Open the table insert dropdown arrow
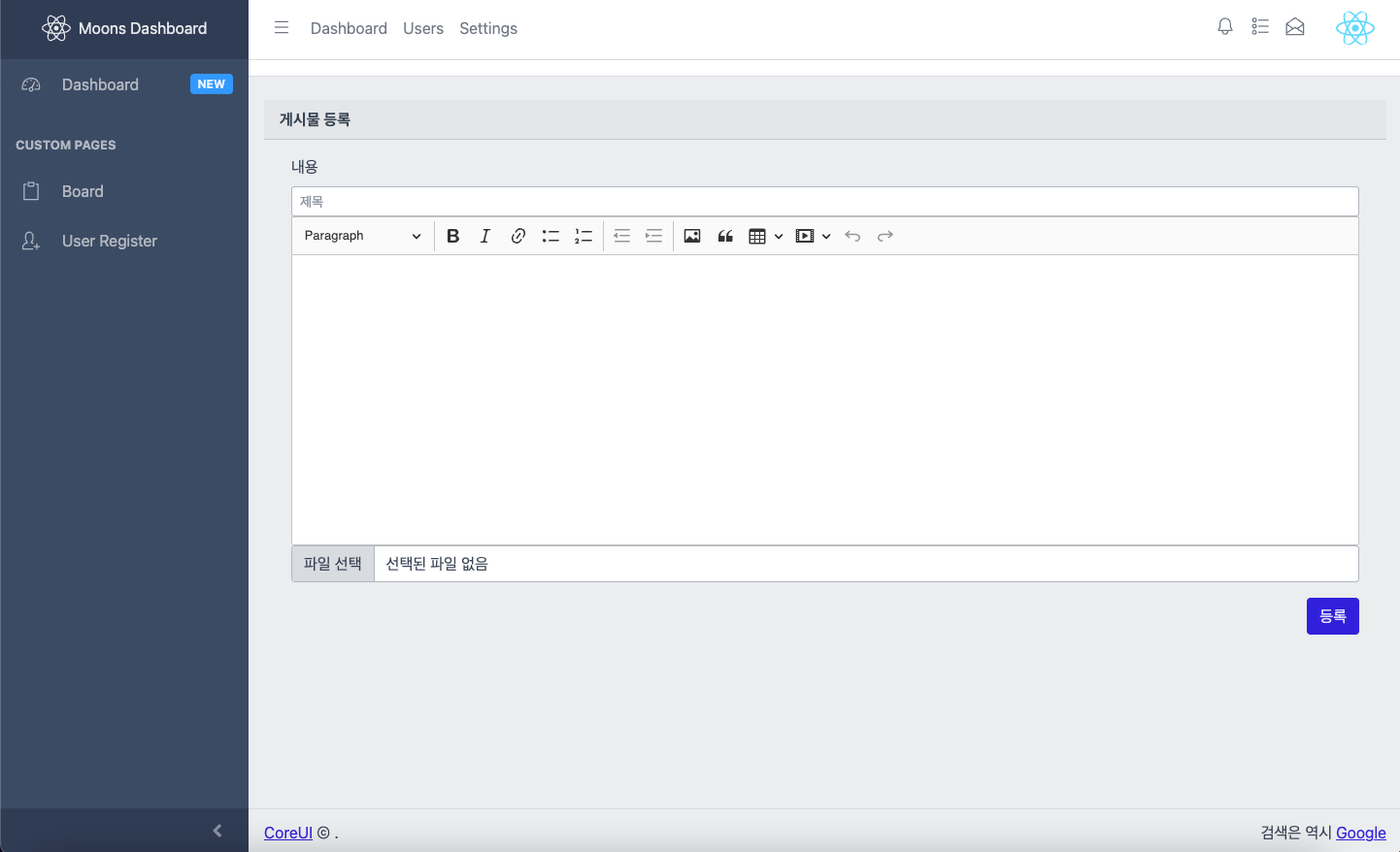The image size is (1400, 852). point(779,236)
